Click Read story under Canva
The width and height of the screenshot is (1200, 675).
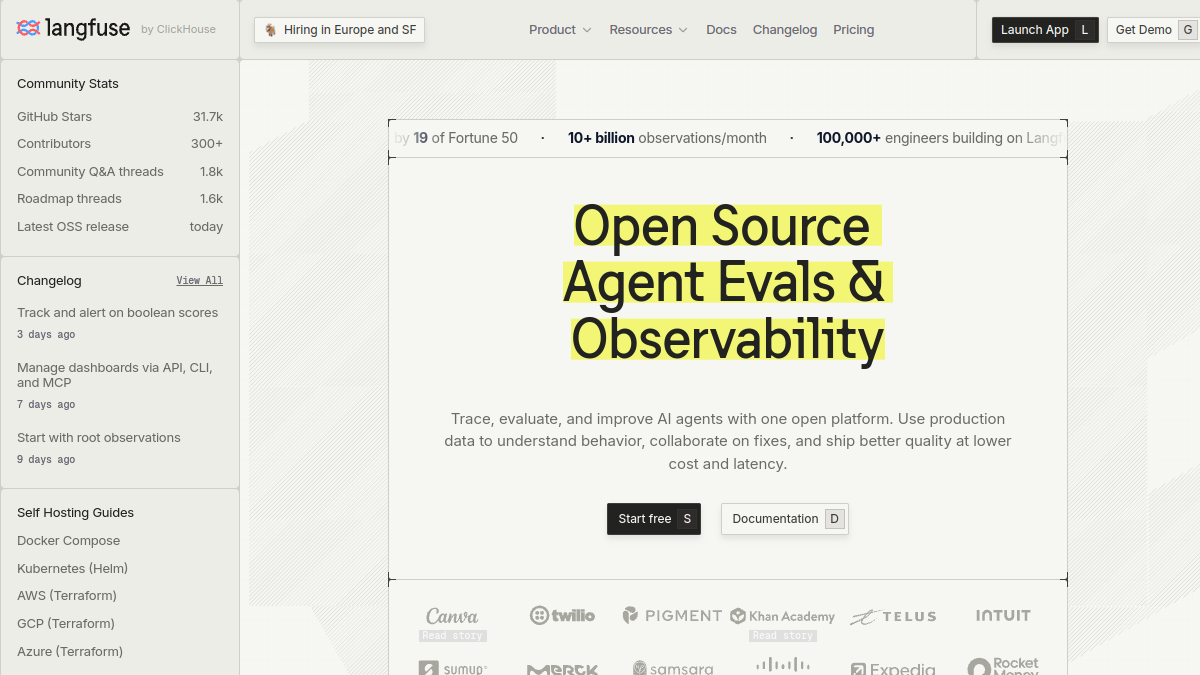coord(453,636)
